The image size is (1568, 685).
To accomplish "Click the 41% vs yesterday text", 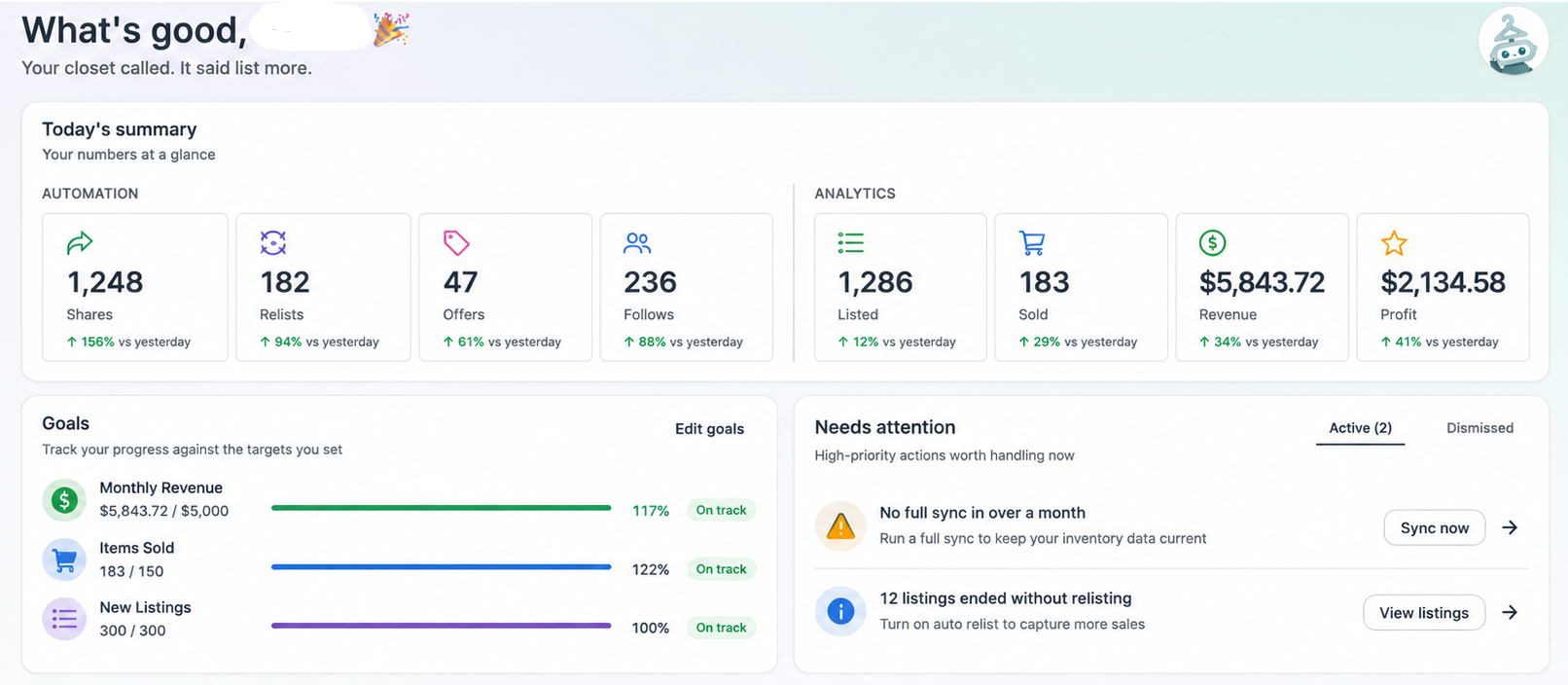I will 1440,342.
